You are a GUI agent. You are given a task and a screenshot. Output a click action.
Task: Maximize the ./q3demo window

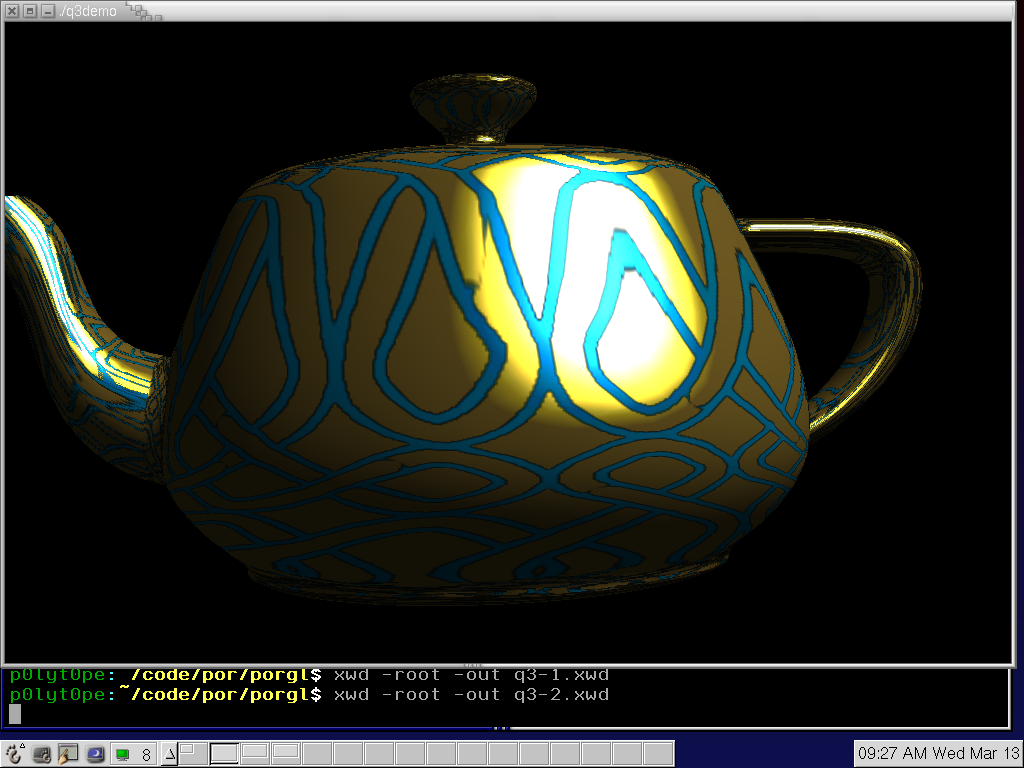pyautogui.click(x=30, y=11)
